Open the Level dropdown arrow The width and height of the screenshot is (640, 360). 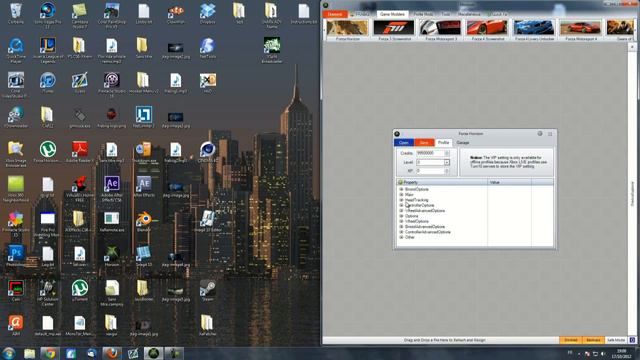(x=447, y=162)
